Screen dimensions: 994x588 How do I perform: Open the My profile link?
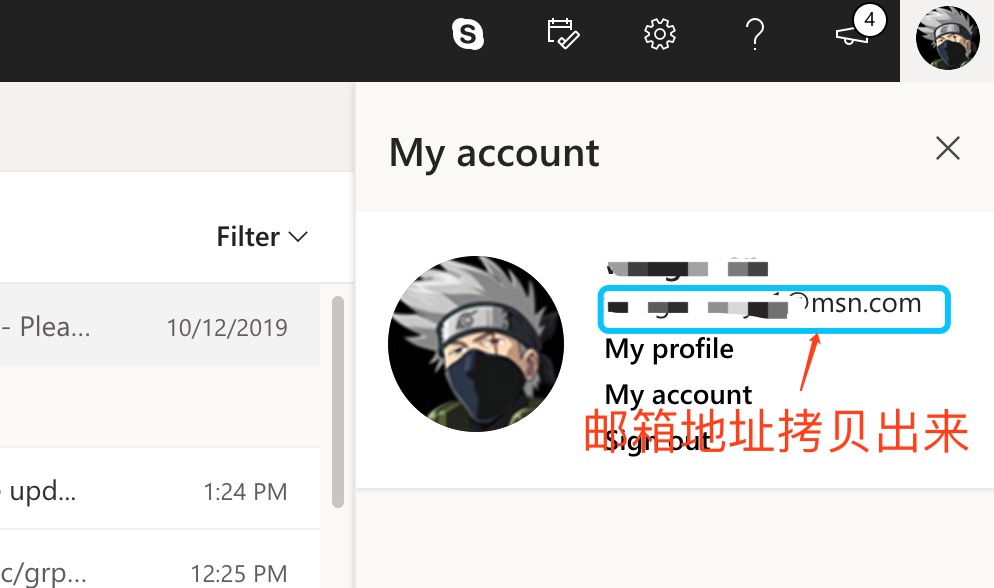tap(669, 349)
